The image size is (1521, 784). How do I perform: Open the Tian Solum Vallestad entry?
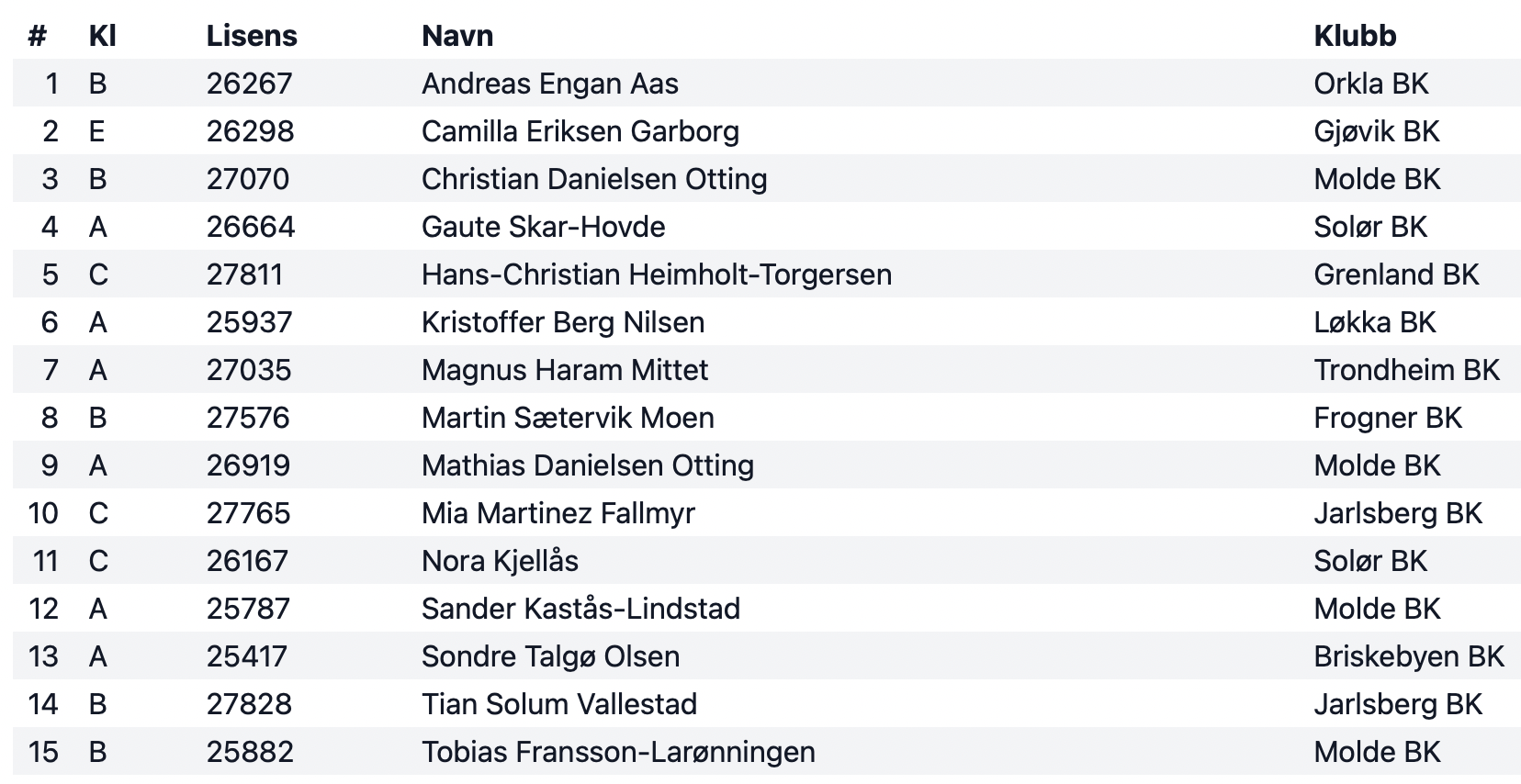766,704
